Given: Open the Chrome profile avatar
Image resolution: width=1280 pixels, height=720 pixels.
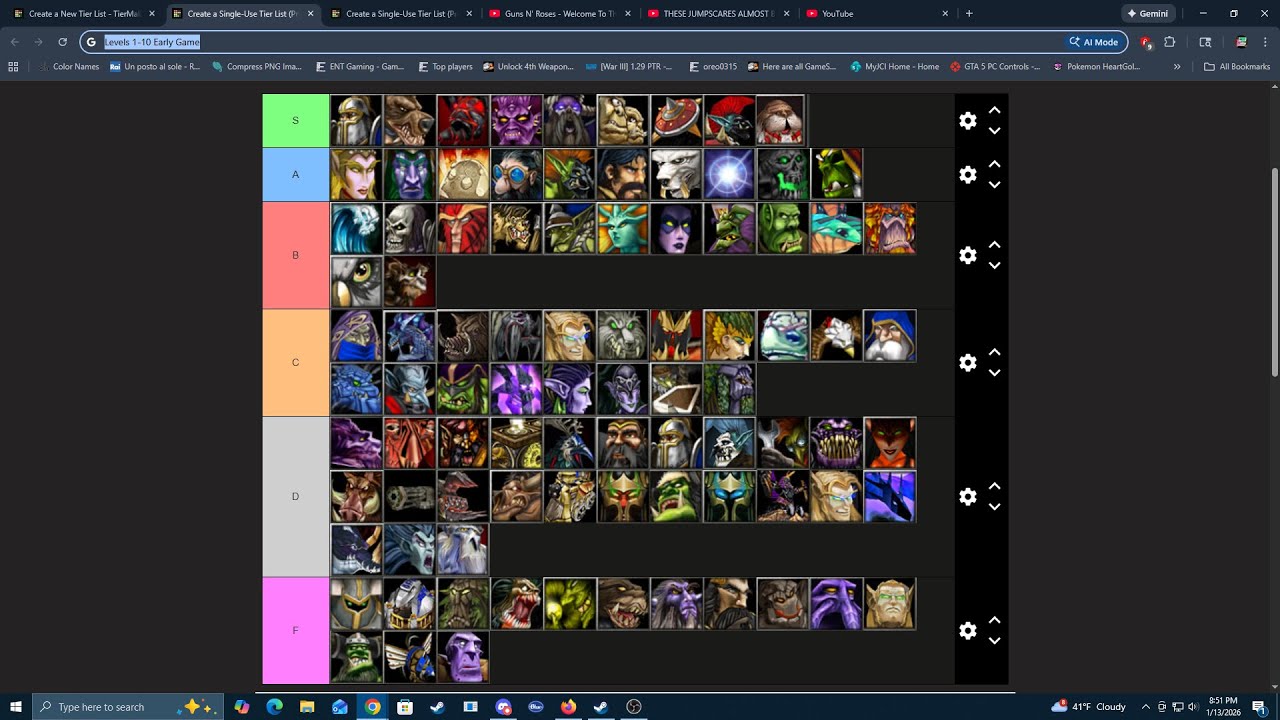Looking at the screenshot, I should pos(1241,42).
